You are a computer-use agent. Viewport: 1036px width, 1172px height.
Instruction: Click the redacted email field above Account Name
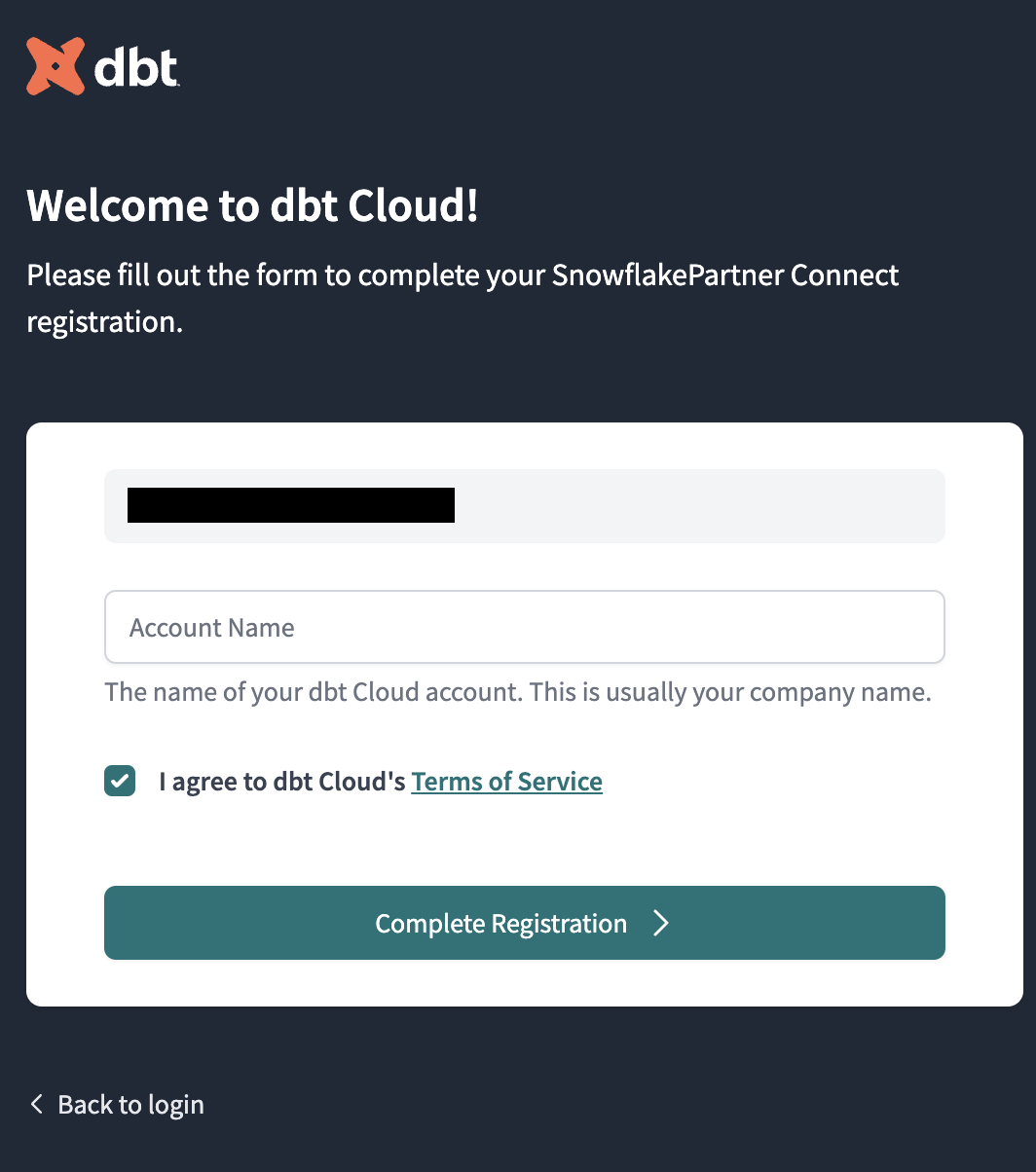tap(524, 505)
